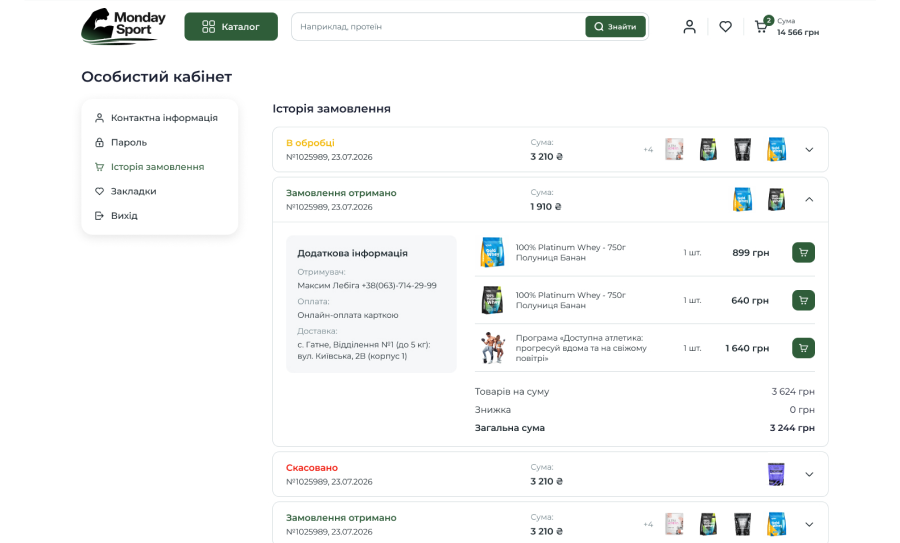Open the Каталог menu button

click(231, 26)
